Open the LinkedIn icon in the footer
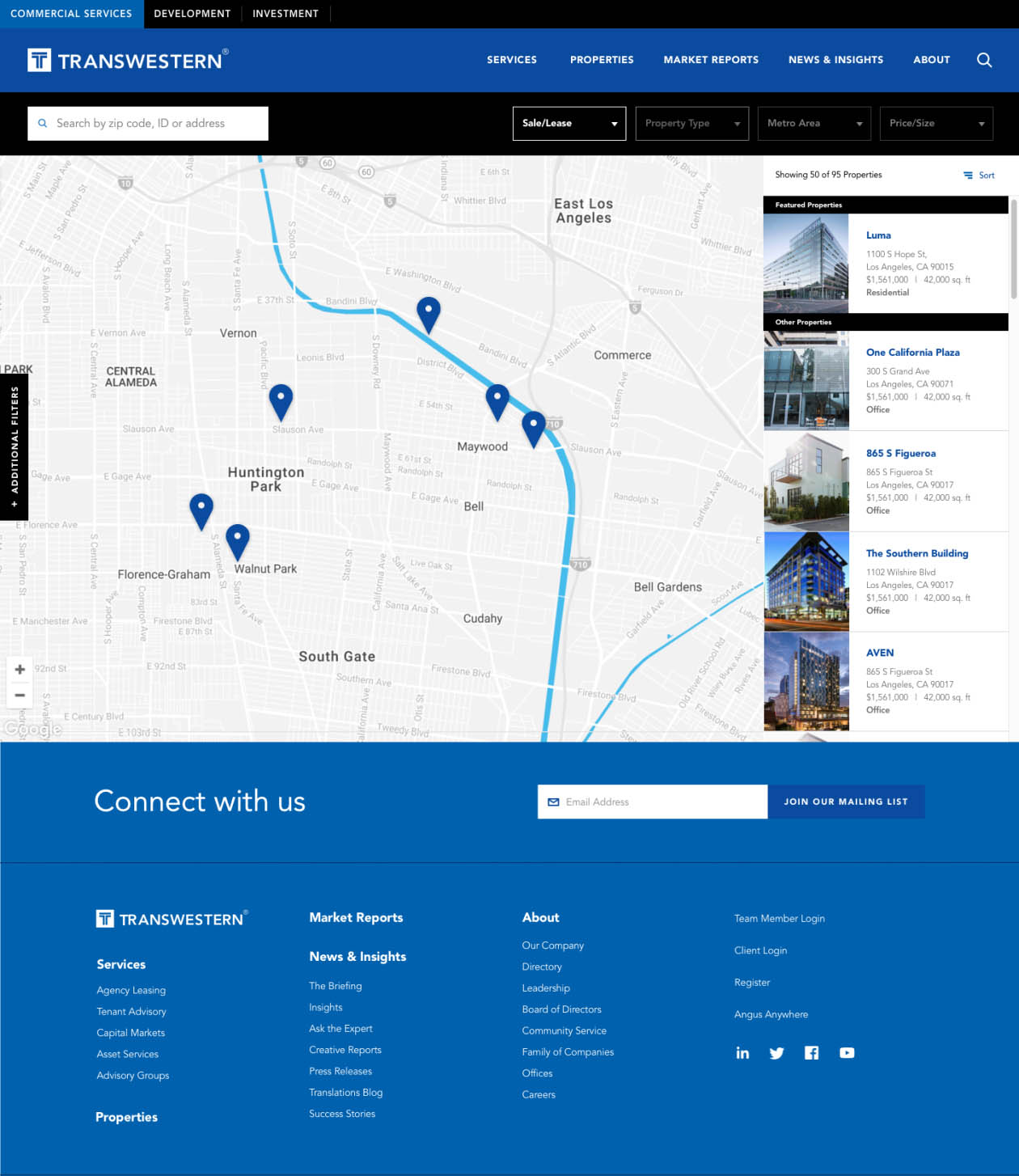Screen dimensions: 1019x1176 point(742,1053)
